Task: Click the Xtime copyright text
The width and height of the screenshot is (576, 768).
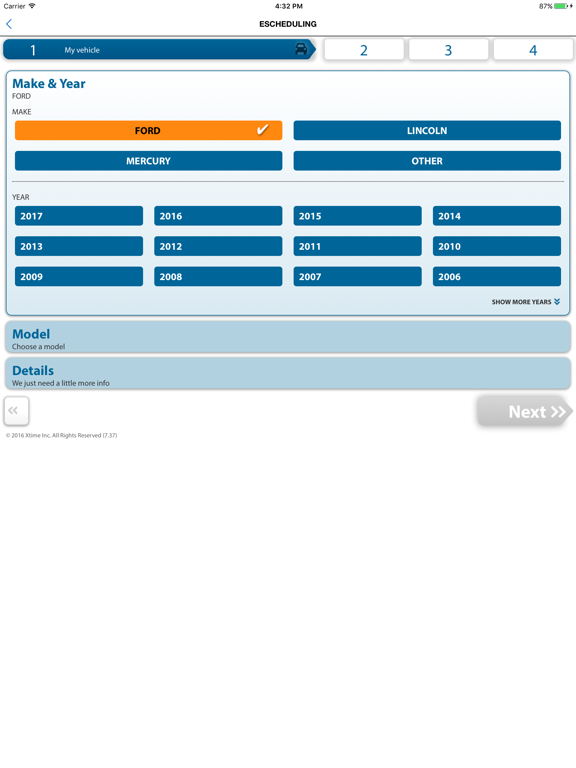Action: pos(61,435)
